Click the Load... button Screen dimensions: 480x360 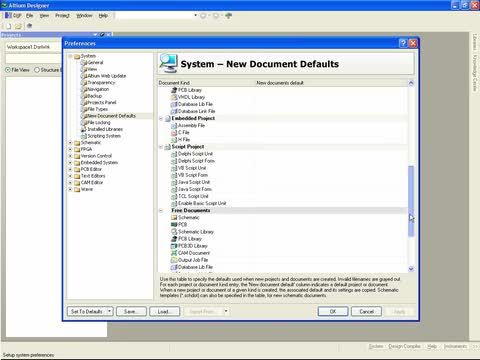(165, 311)
